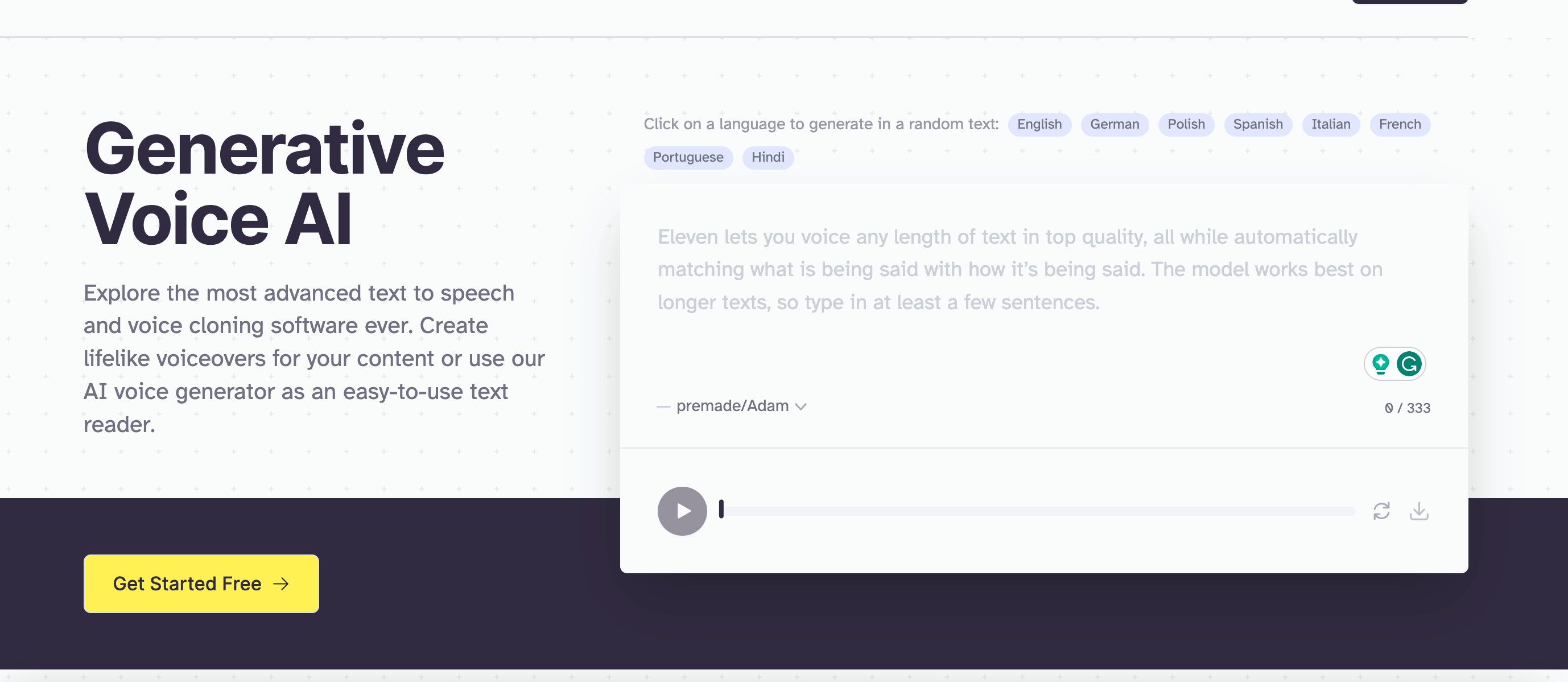
Task: Select the German language tag
Action: 1114,124
